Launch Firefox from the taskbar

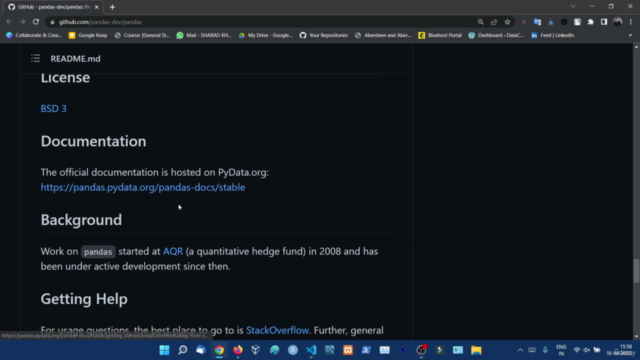pos(238,350)
